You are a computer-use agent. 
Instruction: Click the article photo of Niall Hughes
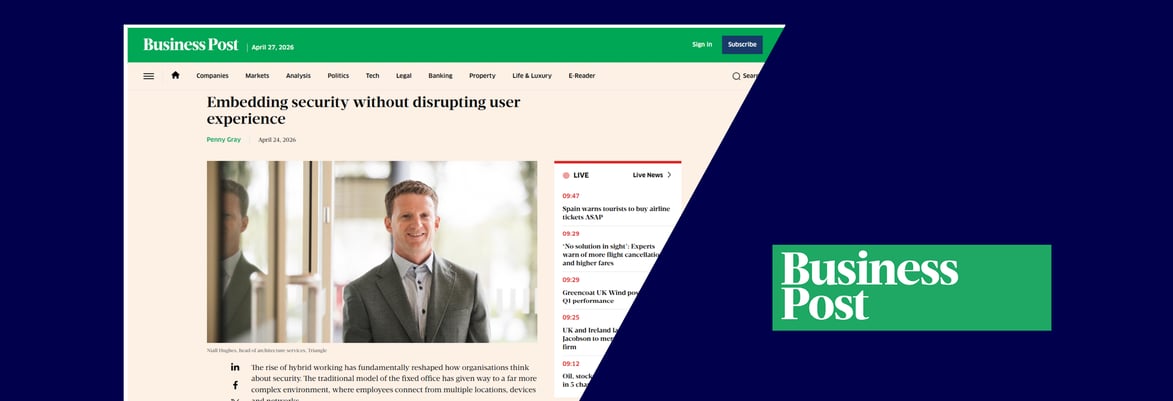pos(372,251)
